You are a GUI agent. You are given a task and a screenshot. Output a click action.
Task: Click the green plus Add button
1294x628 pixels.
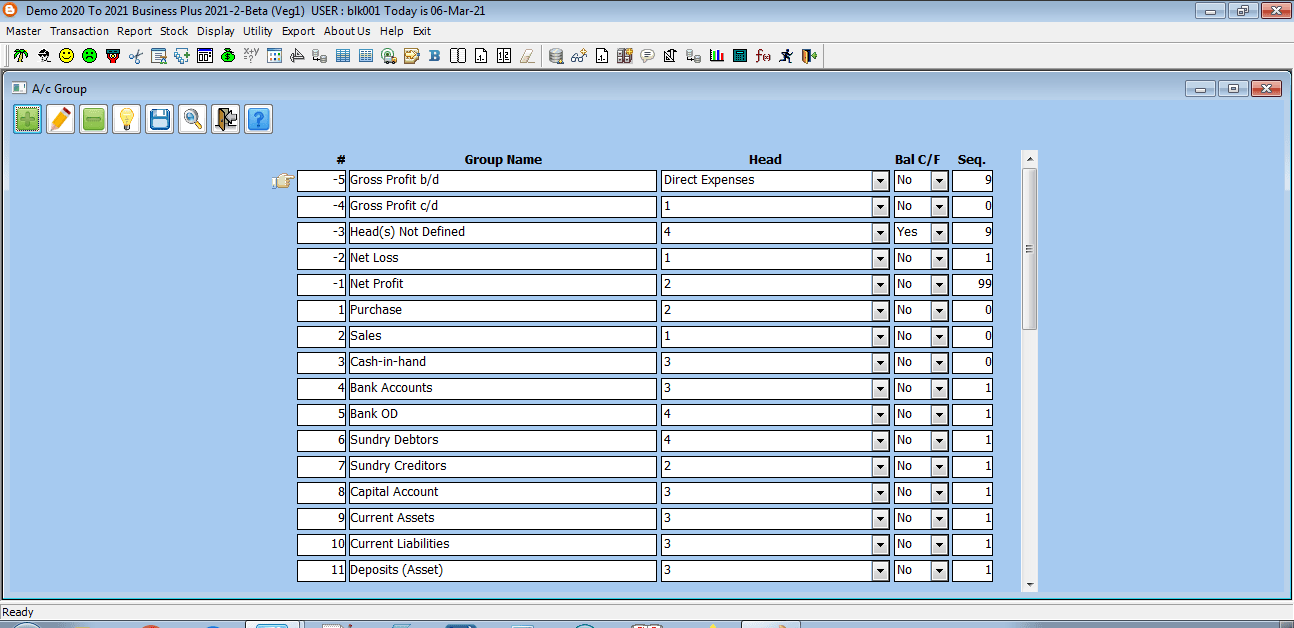click(28, 120)
